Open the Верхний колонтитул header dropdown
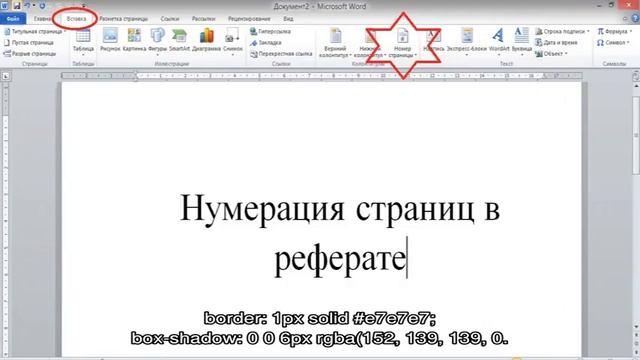 pos(336,43)
